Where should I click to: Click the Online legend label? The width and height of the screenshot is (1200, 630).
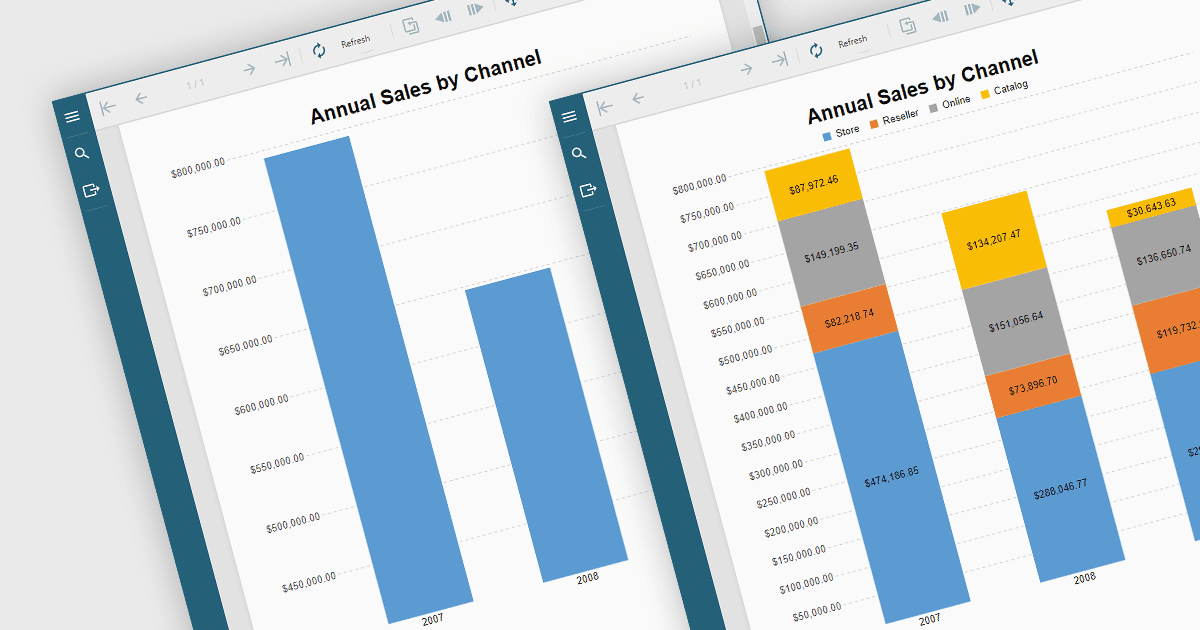click(956, 101)
